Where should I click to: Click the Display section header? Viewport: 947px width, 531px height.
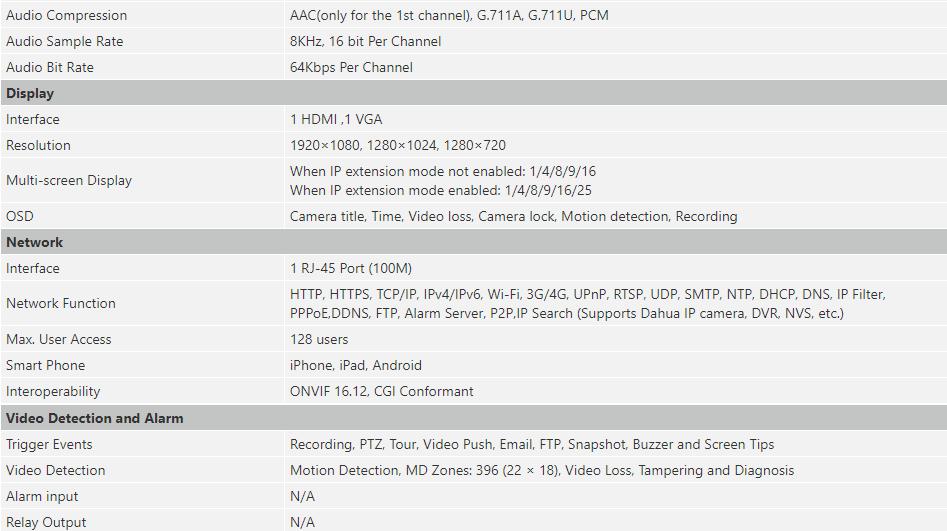tap(474, 93)
